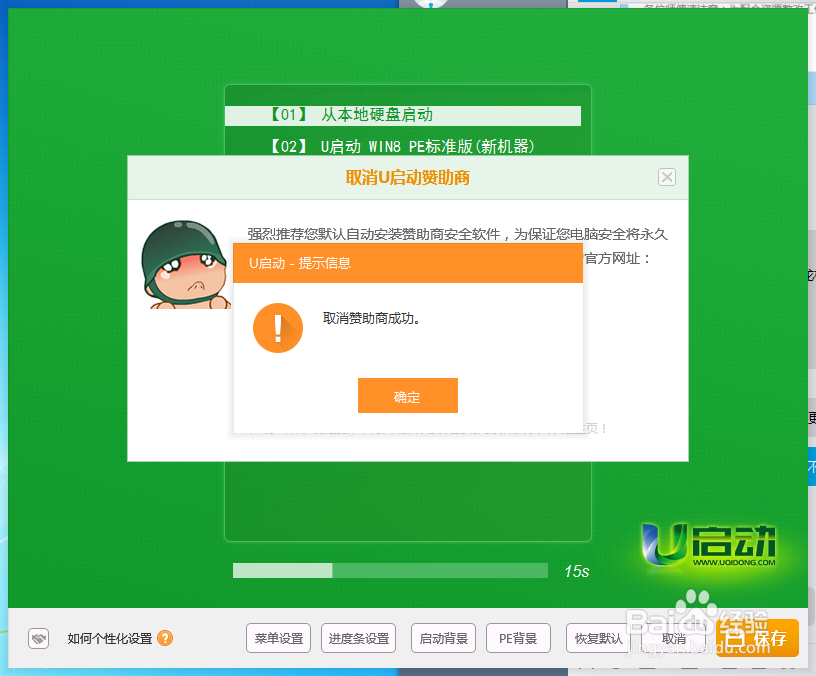The image size is (816, 676).
Task: Click the 取消U启动赞助商 dialog title
Action: pos(407,177)
